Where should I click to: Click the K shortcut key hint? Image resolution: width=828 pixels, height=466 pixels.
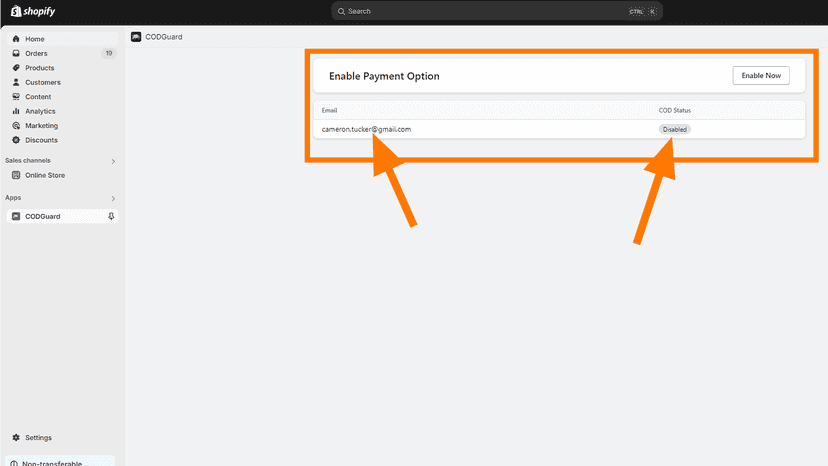point(653,12)
